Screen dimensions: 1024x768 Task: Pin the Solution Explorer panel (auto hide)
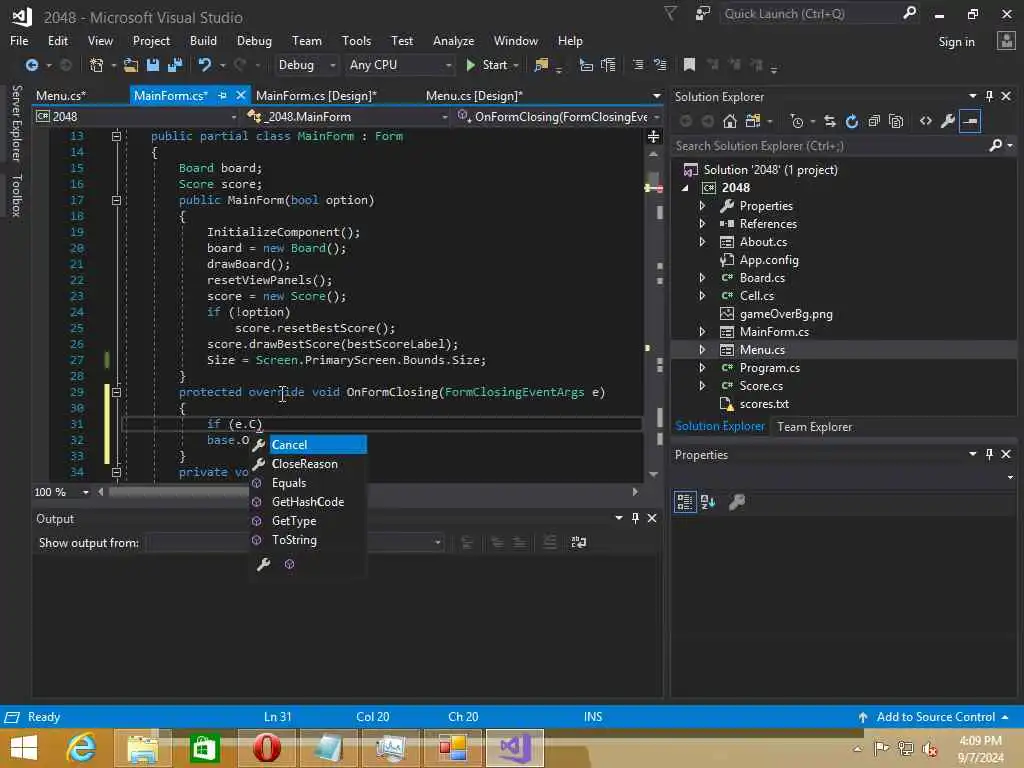pos(989,96)
